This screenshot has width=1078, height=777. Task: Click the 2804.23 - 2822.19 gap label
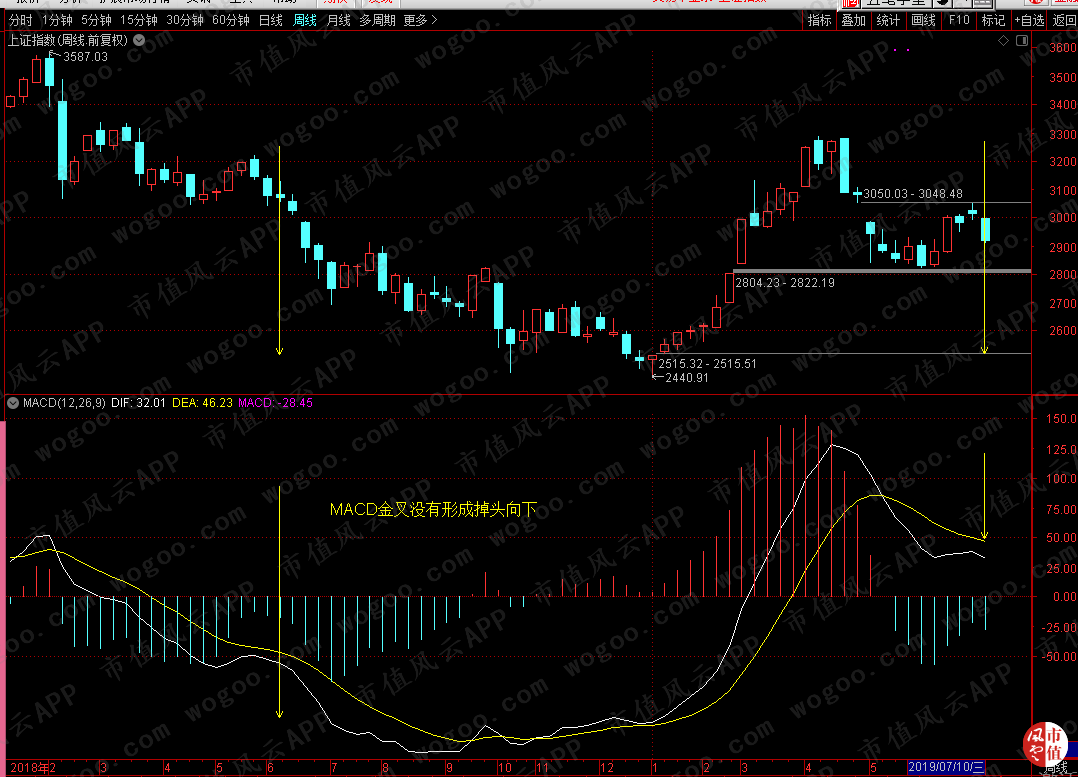pyautogui.click(x=784, y=283)
